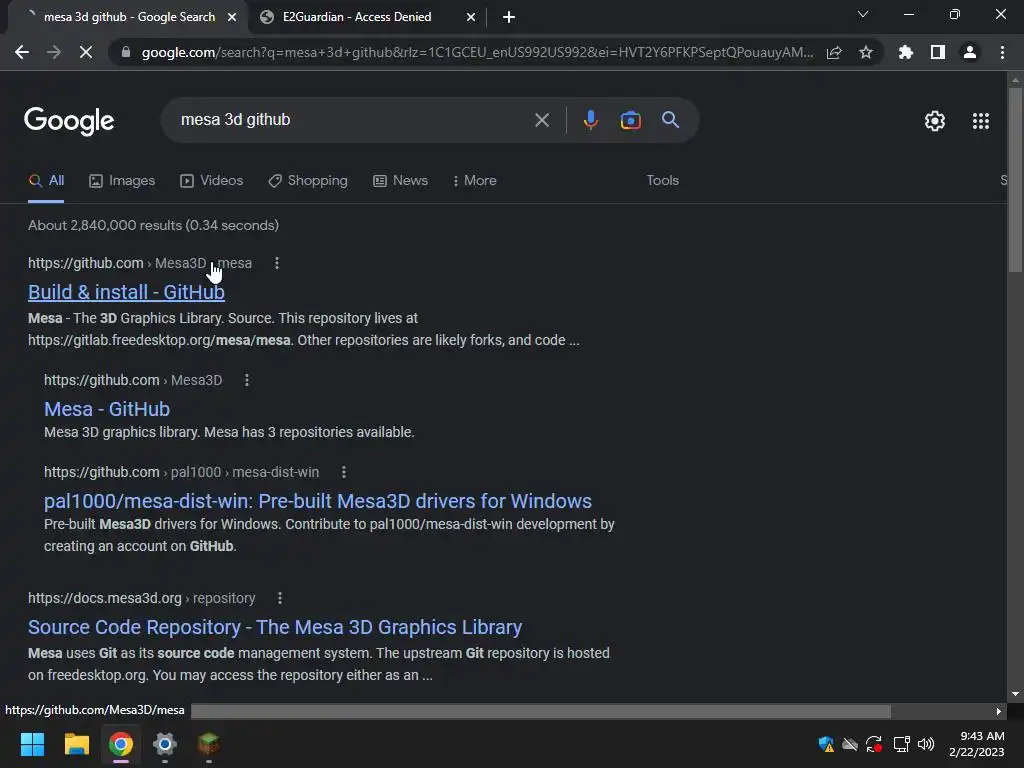Open Chrome side panel
The height and width of the screenshot is (768, 1024).
click(938, 52)
